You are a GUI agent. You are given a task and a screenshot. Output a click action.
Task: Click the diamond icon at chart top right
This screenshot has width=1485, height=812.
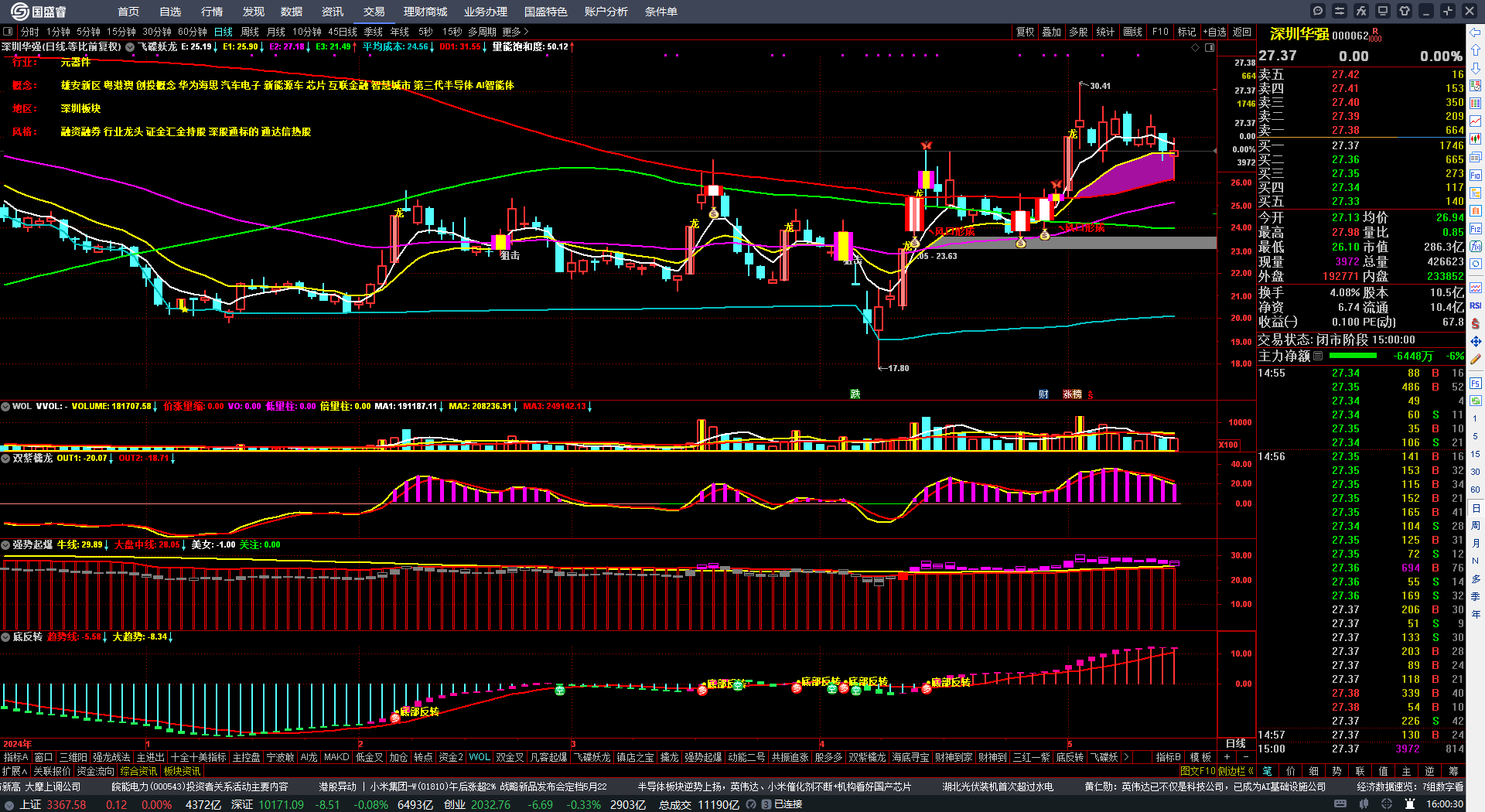[x=1195, y=47]
